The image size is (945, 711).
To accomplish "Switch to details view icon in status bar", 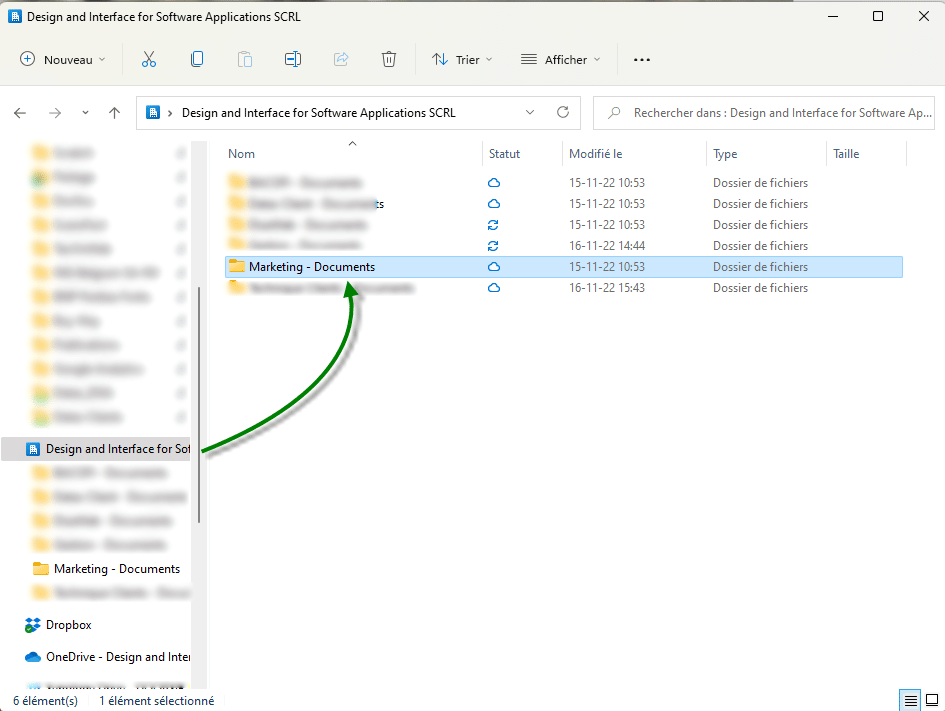I will (911, 700).
